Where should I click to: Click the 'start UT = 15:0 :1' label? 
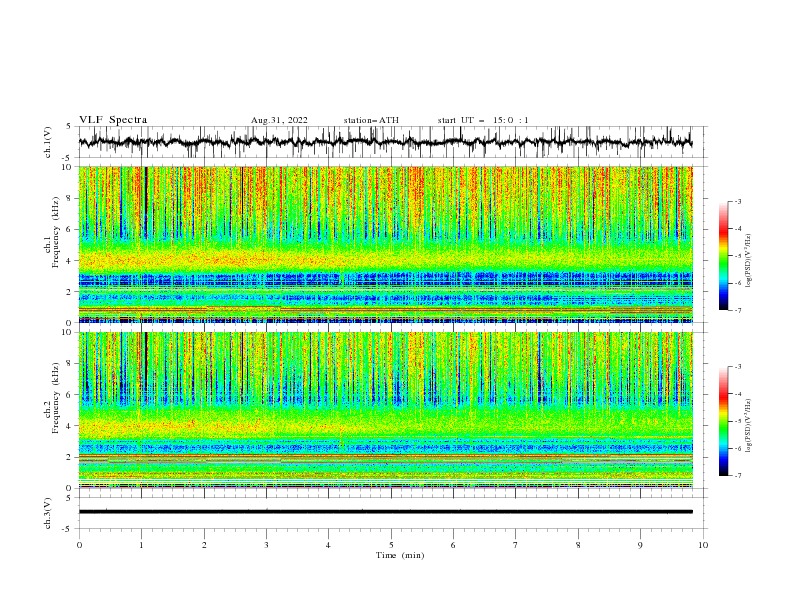point(483,120)
